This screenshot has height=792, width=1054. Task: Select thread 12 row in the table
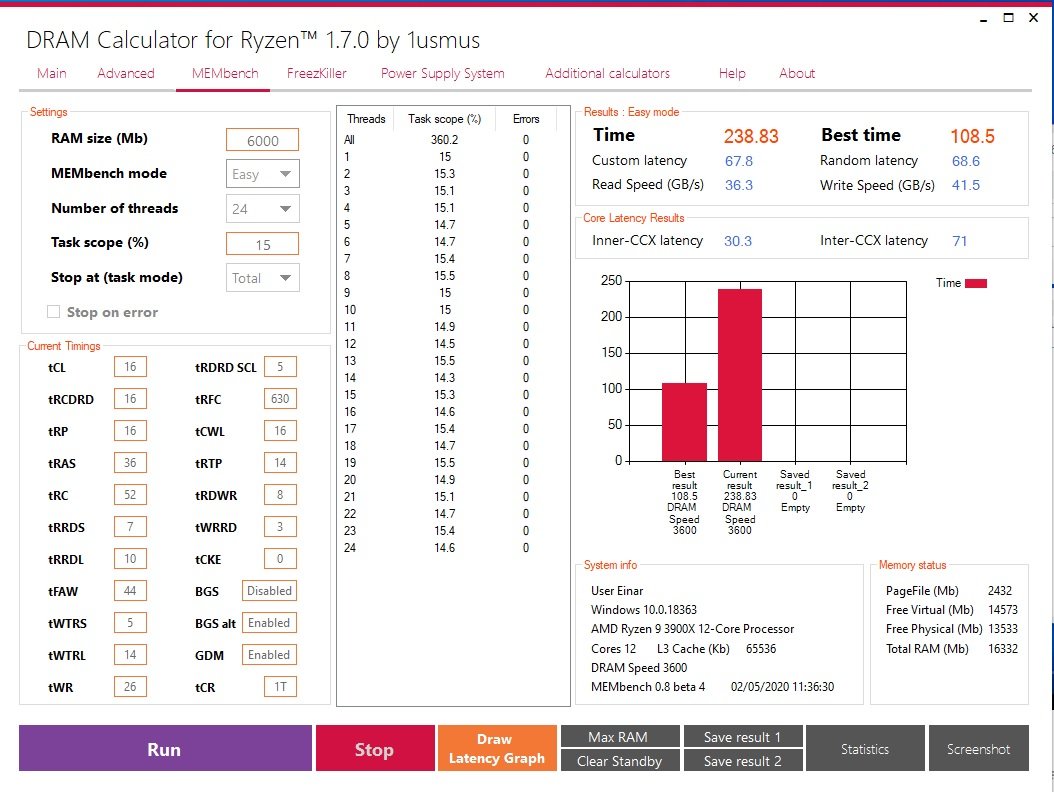click(448, 344)
